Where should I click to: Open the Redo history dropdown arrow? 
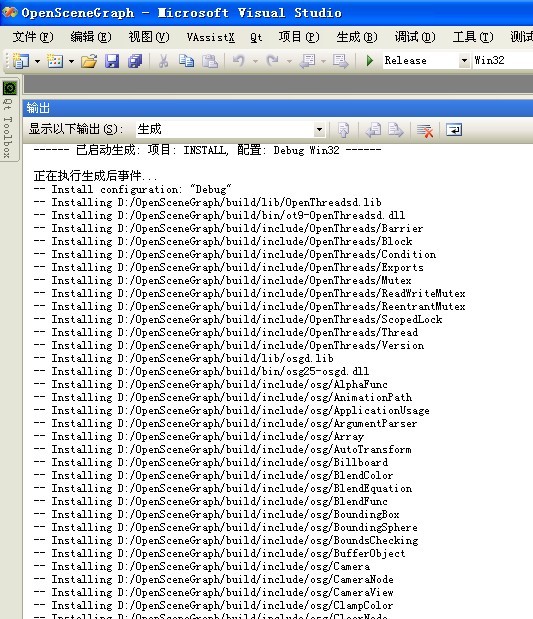coord(289,61)
